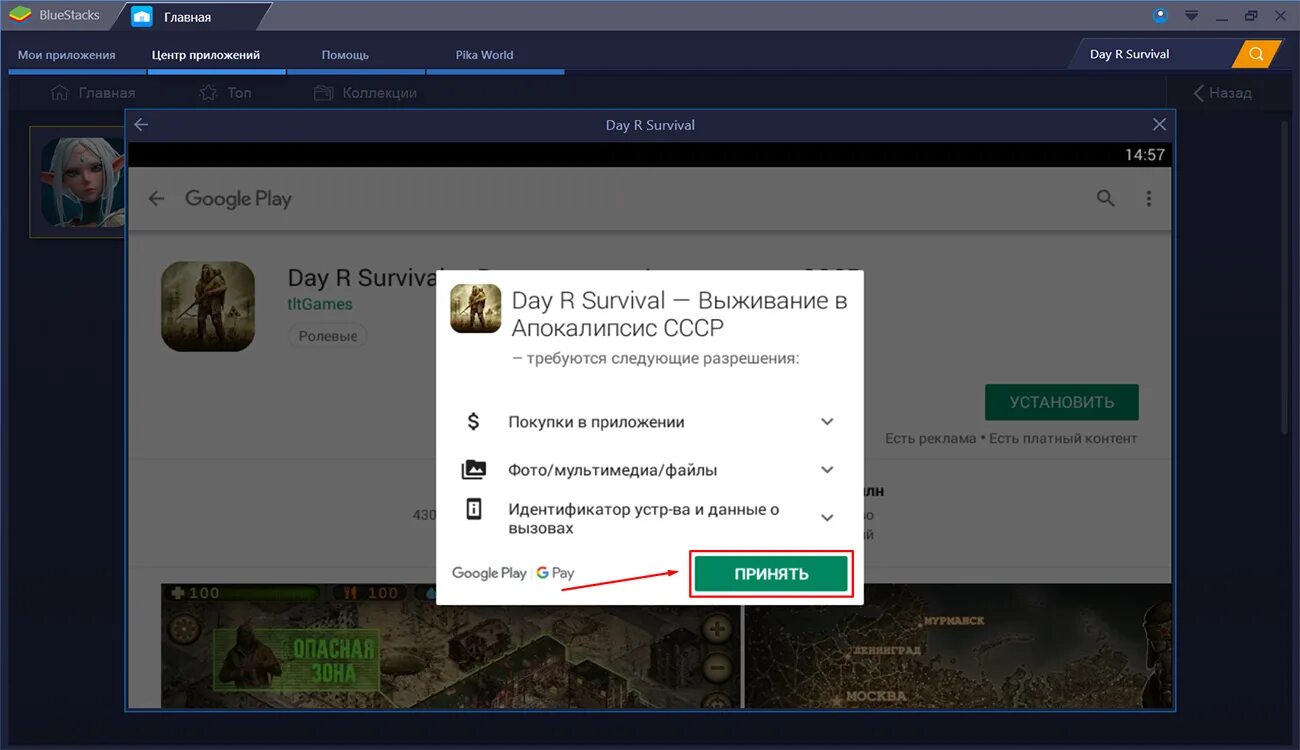
Task: Open the Топ section
Action: click(226, 93)
